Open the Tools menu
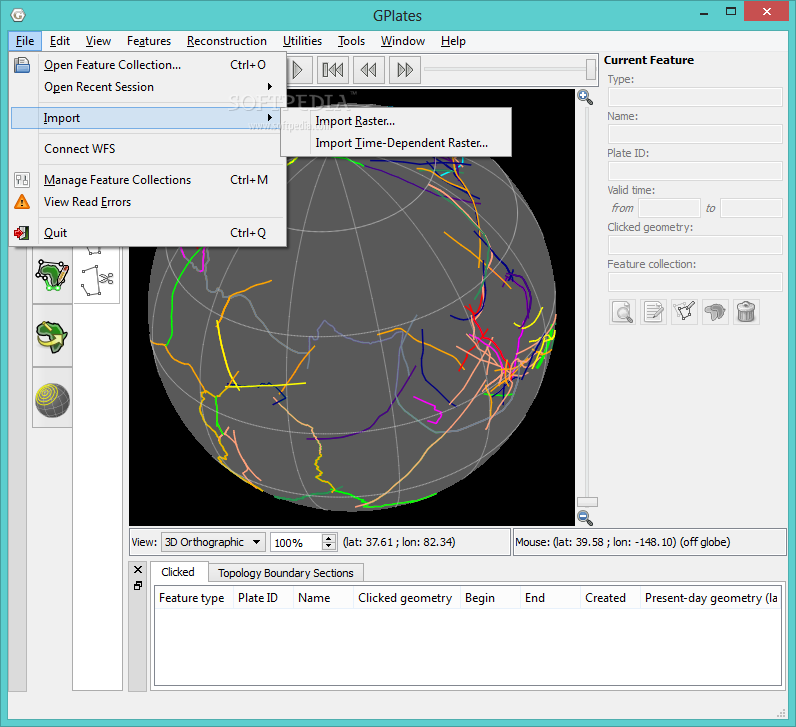The image size is (796, 727). pos(351,41)
